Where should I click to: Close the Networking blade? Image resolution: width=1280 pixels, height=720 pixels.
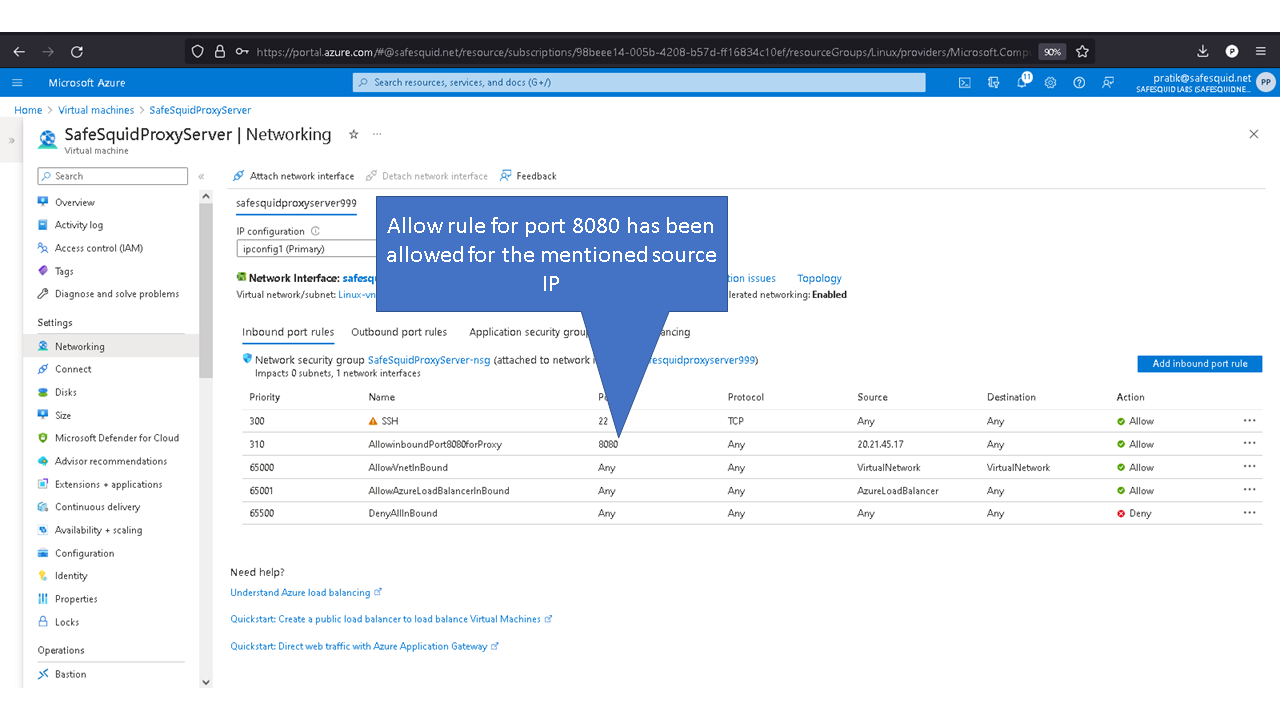click(1254, 134)
